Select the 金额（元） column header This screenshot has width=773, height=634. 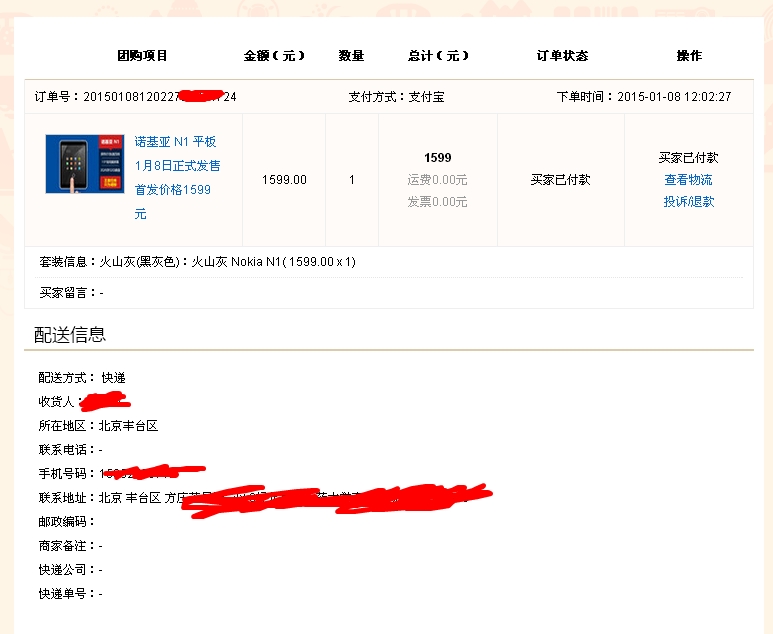click(x=274, y=56)
